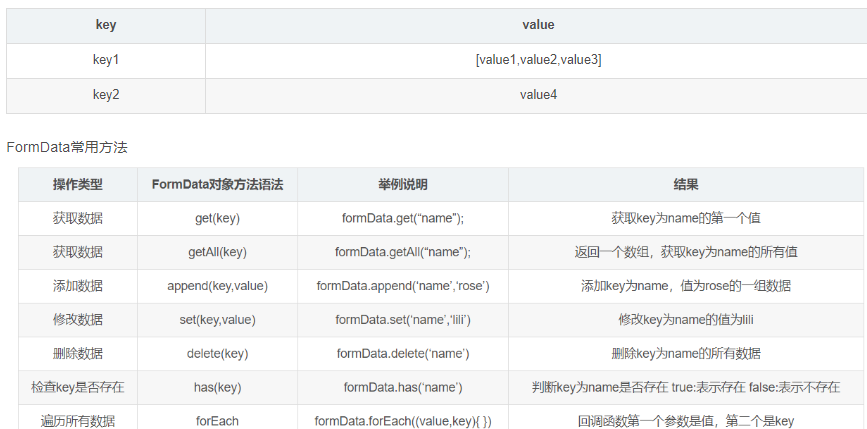The image size is (867, 429).
Task: Click the FormData对象方法语法 column header
Action: [x=217, y=185]
